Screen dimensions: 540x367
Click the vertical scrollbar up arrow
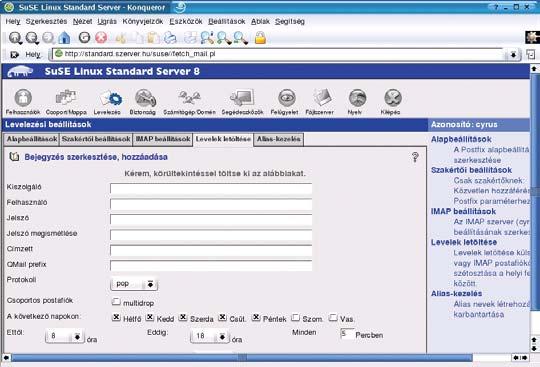point(534,69)
